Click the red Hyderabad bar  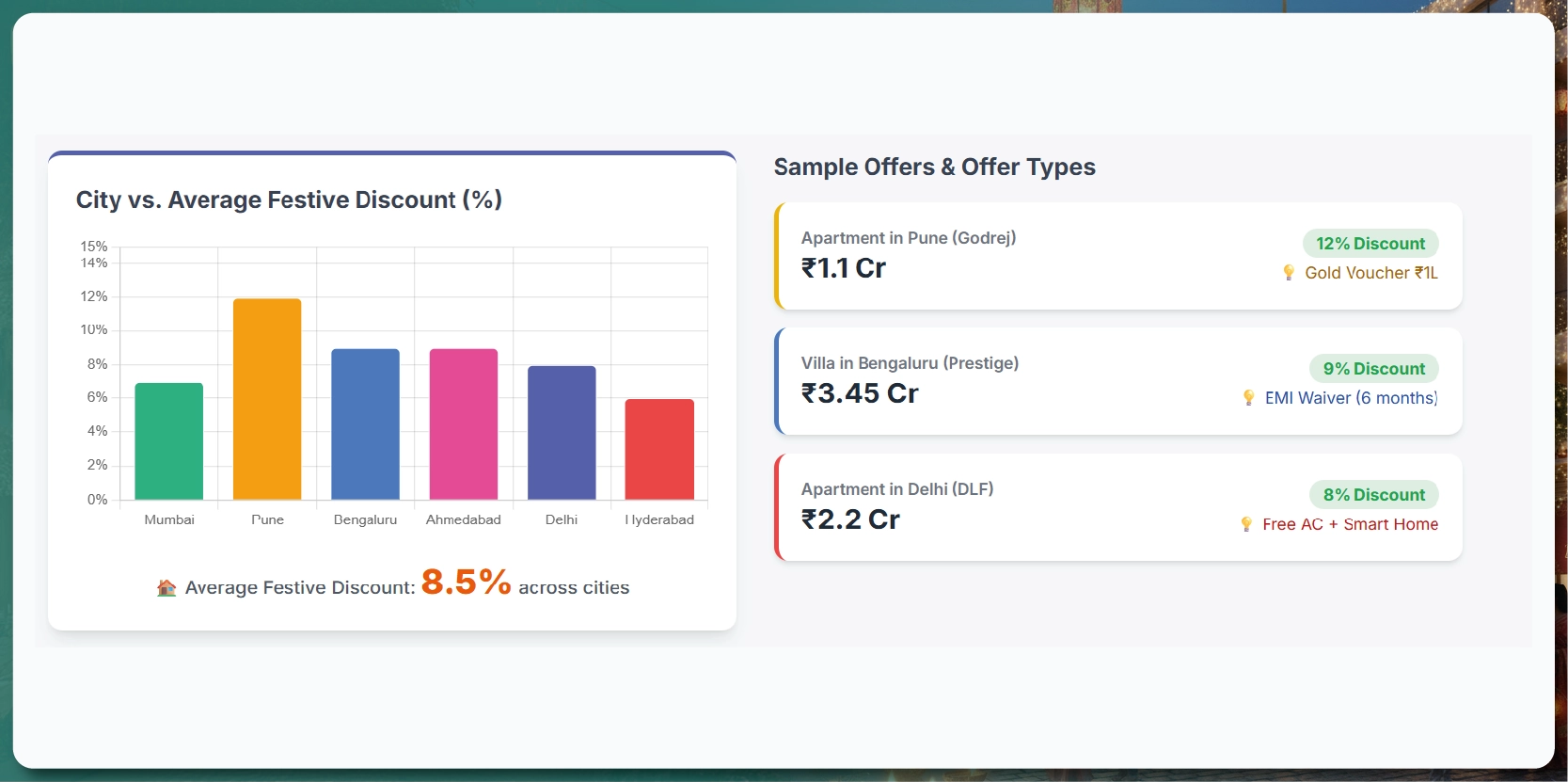(x=659, y=450)
